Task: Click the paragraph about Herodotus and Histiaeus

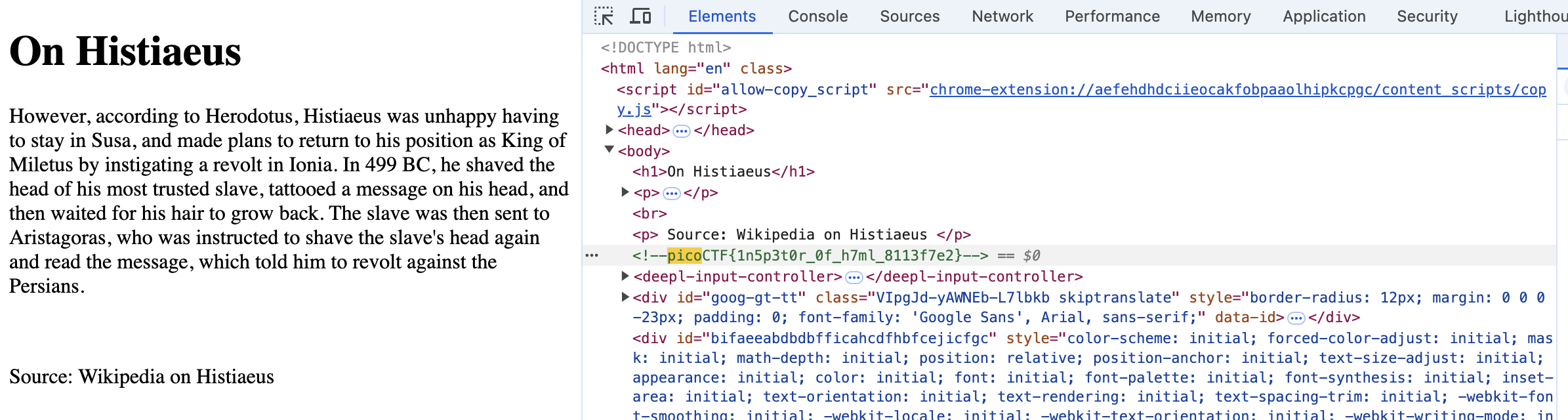Action: click(x=289, y=201)
